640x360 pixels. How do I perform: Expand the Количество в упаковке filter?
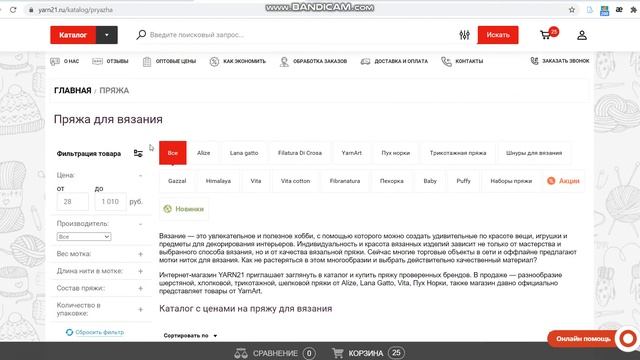[140, 309]
